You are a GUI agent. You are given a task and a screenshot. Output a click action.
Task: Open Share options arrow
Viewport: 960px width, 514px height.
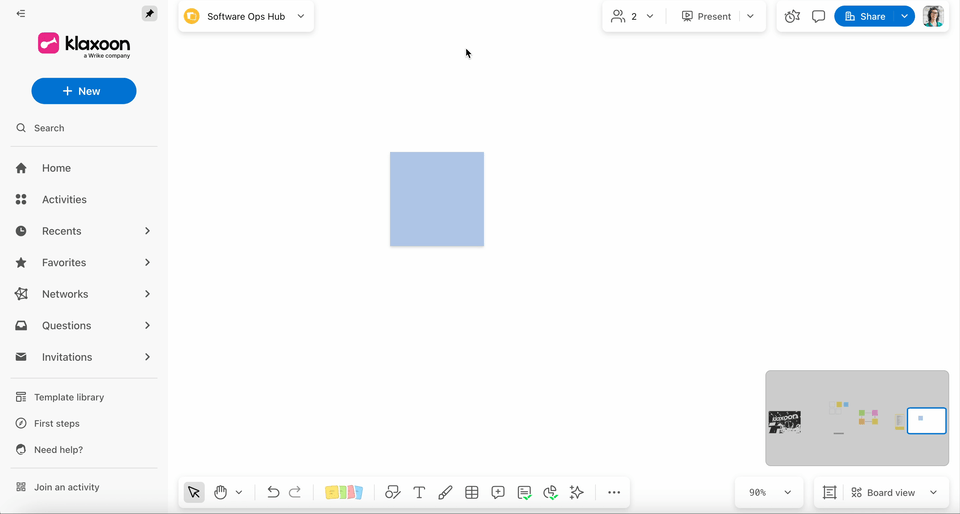[904, 17]
